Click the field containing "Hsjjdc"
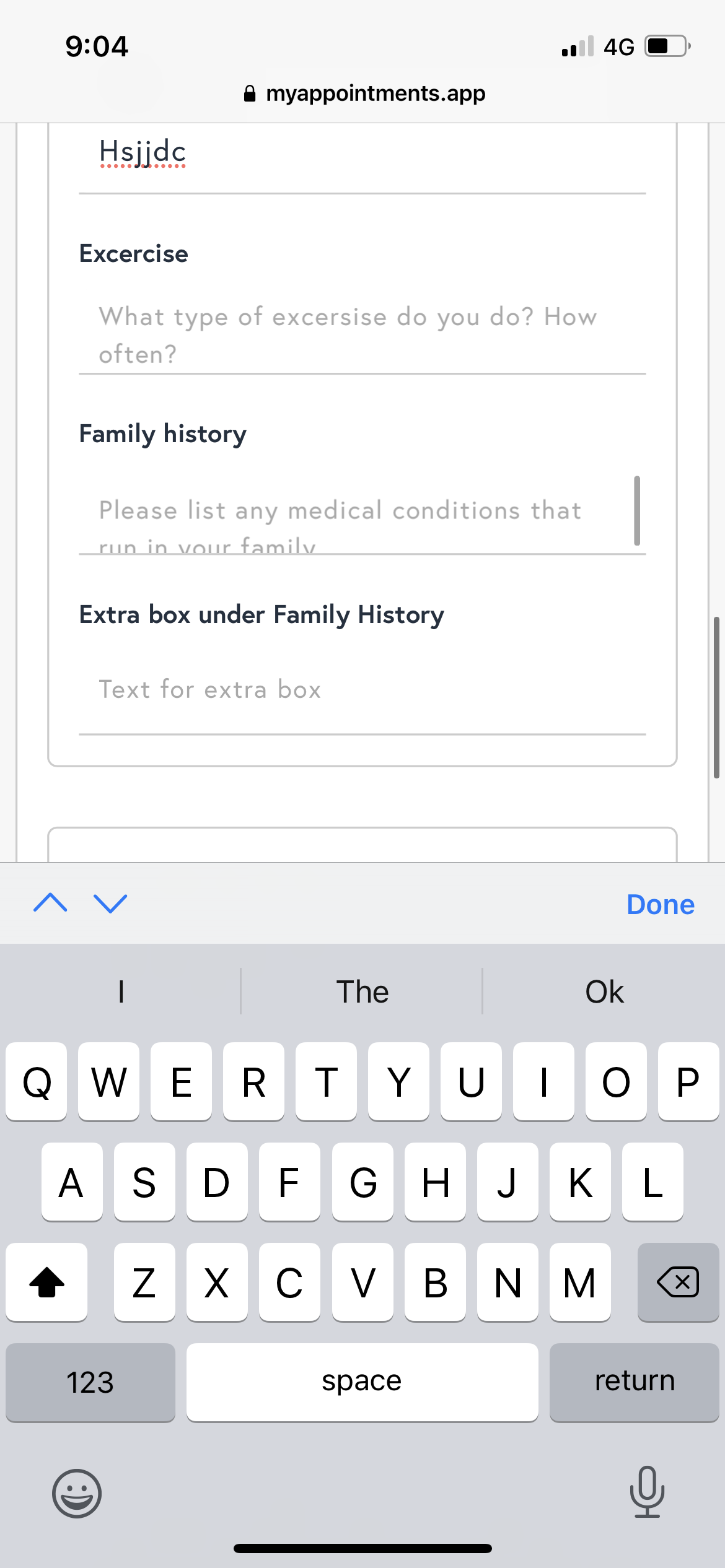The height and width of the screenshot is (1568, 725). tap(362, 154)
